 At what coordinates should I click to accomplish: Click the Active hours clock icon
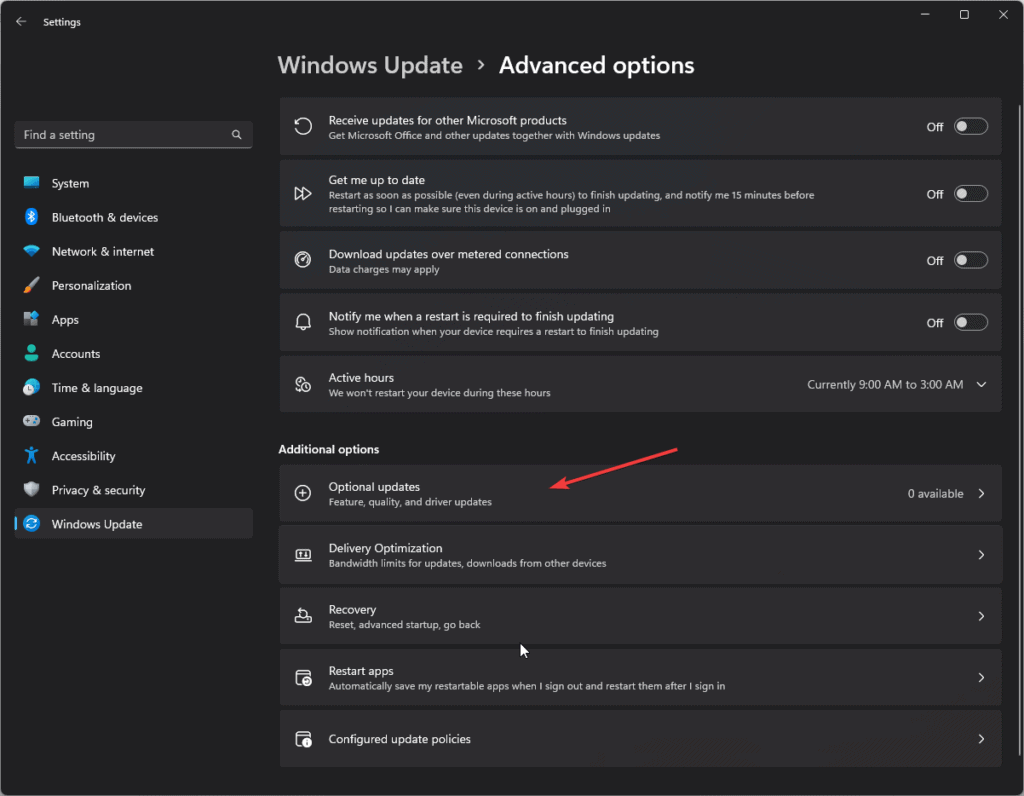[303, 385]
